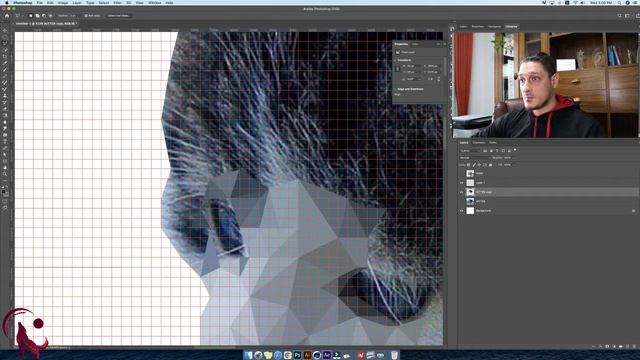
Task: Select the Zoom magnifier tool
Action: [x=5, y=174]
